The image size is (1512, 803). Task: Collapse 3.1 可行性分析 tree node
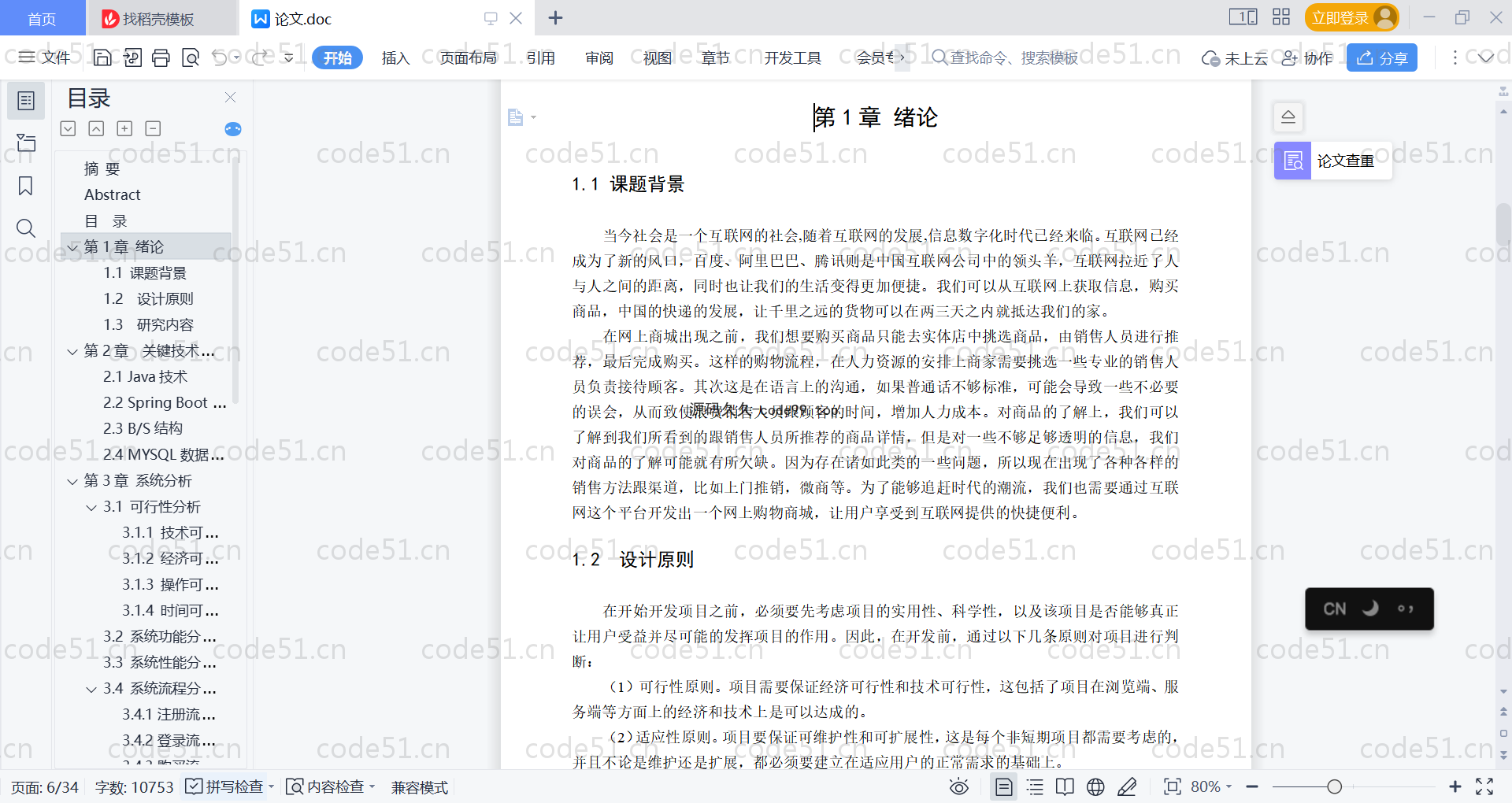click(91, 507)
